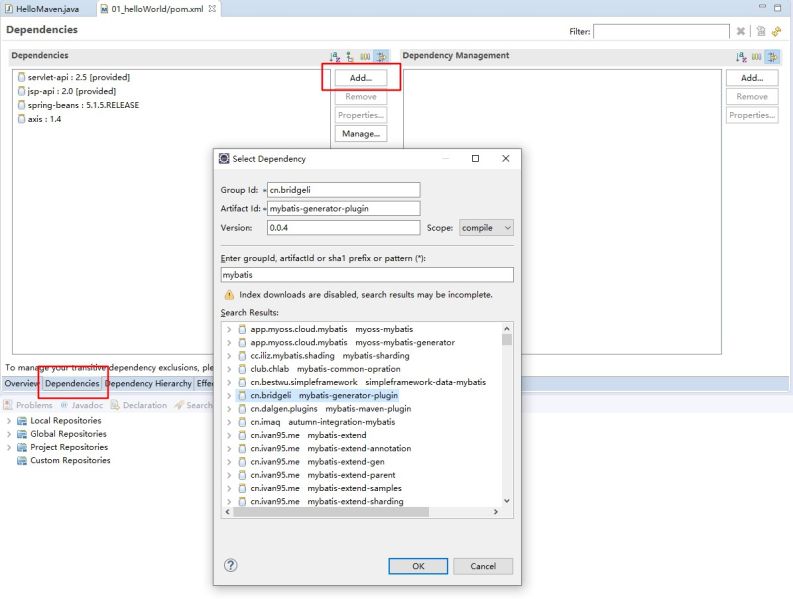Click the Global Repositories folder icon
The height and width of the screenshot is (599, 793).
(22, 434)
